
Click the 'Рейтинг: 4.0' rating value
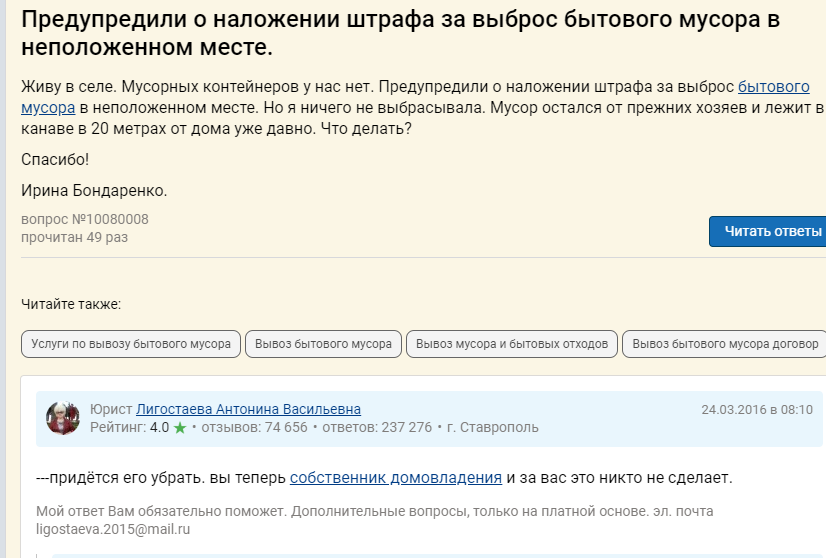click(129, 428)
